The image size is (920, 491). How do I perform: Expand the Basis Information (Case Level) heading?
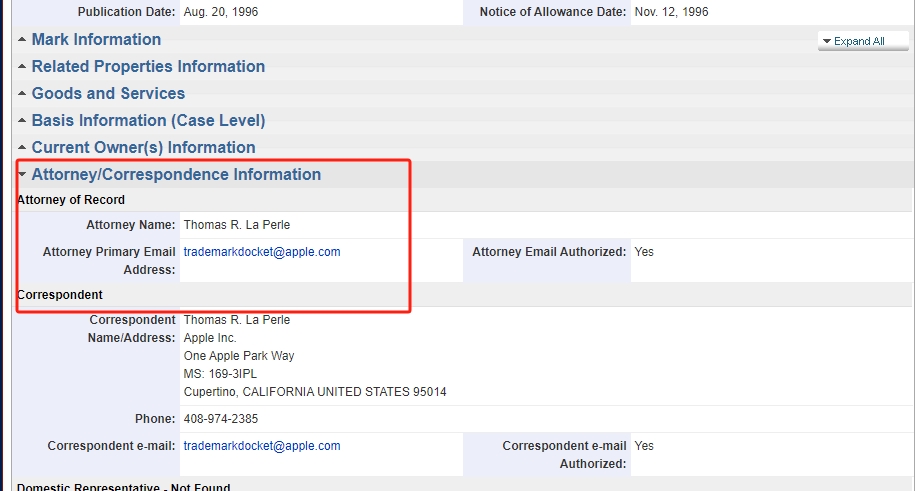pyautogui.click(x=148, y=121)
